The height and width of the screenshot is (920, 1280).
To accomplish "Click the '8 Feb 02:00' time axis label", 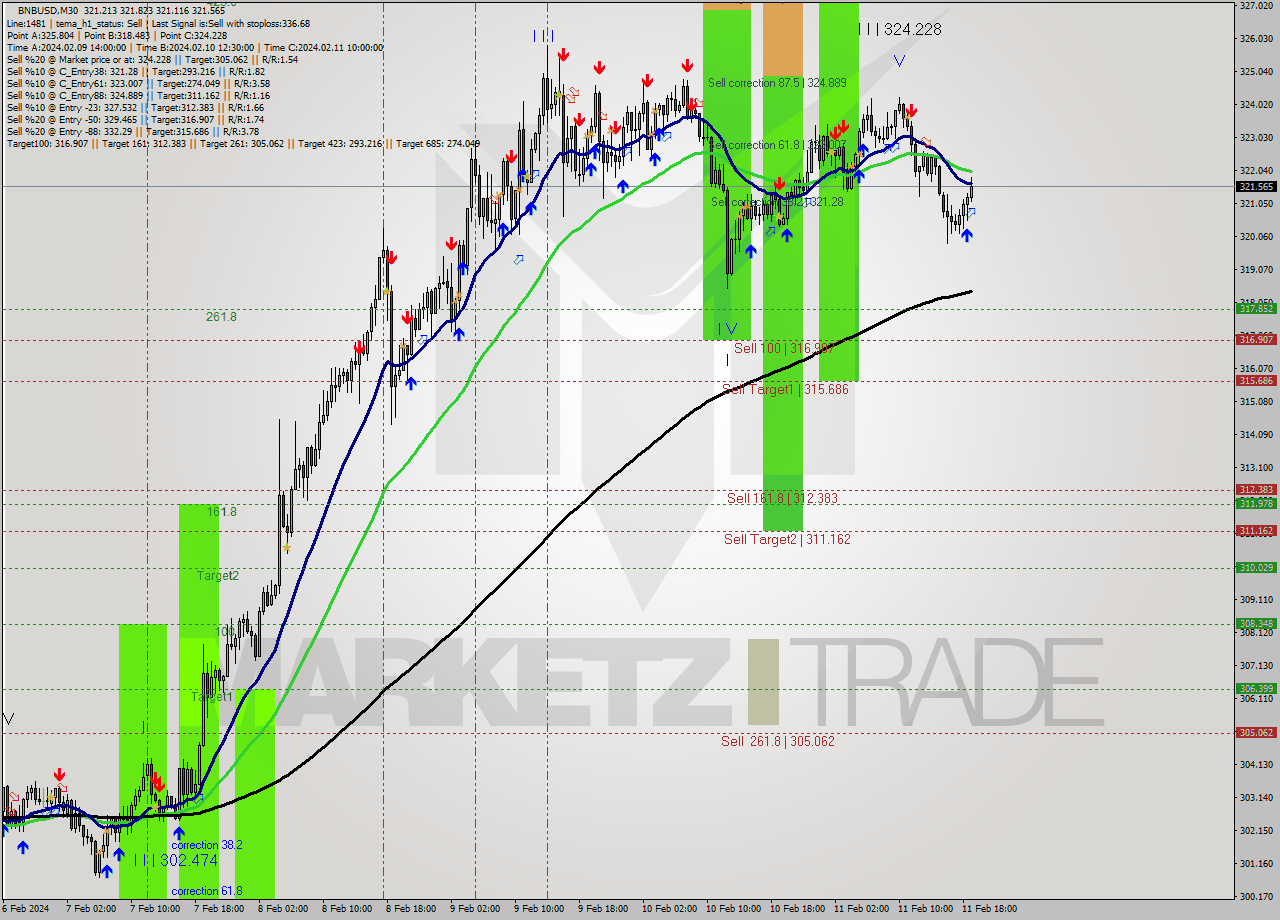I will click(283, 909).
